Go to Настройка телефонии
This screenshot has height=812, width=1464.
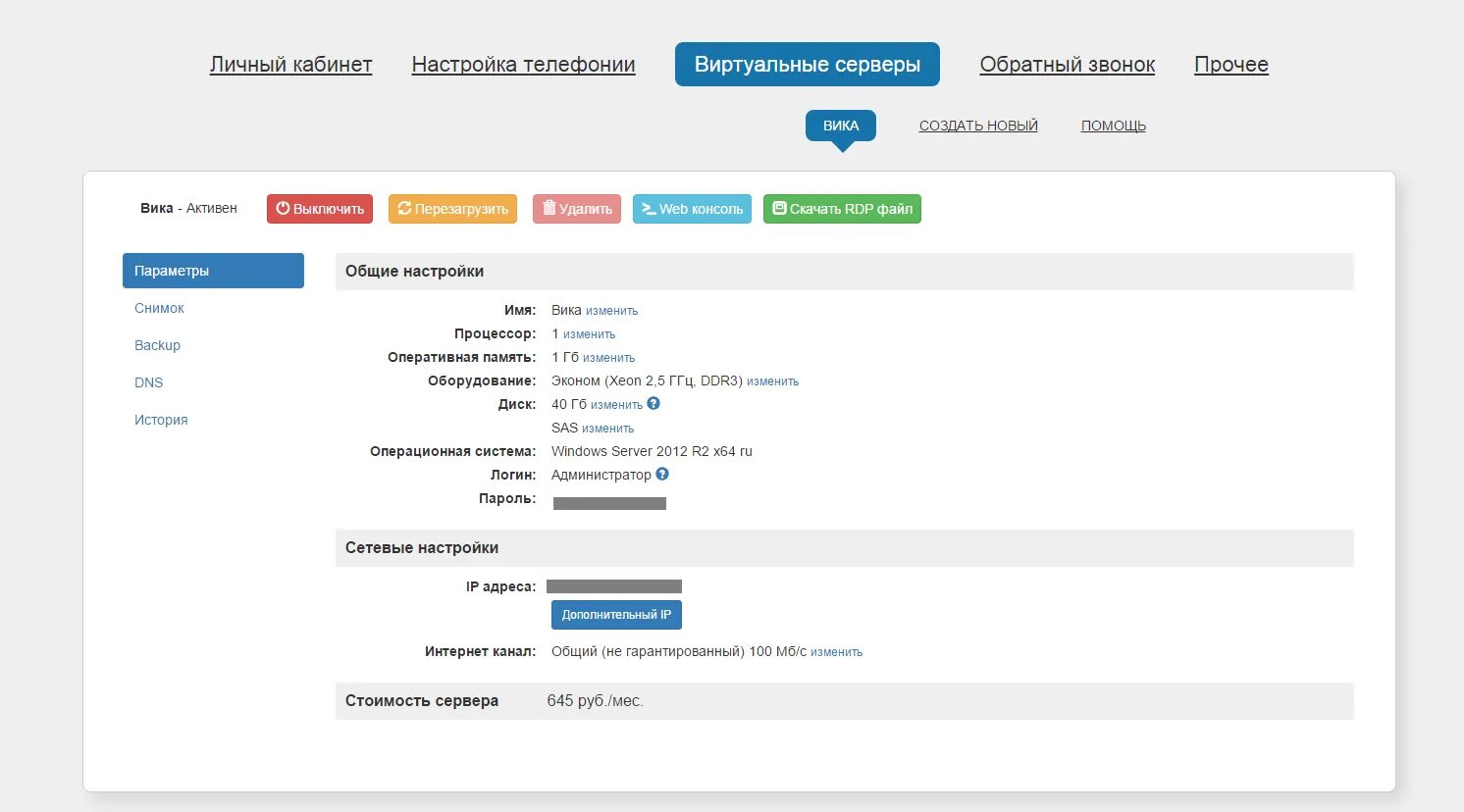pos(523,65)
